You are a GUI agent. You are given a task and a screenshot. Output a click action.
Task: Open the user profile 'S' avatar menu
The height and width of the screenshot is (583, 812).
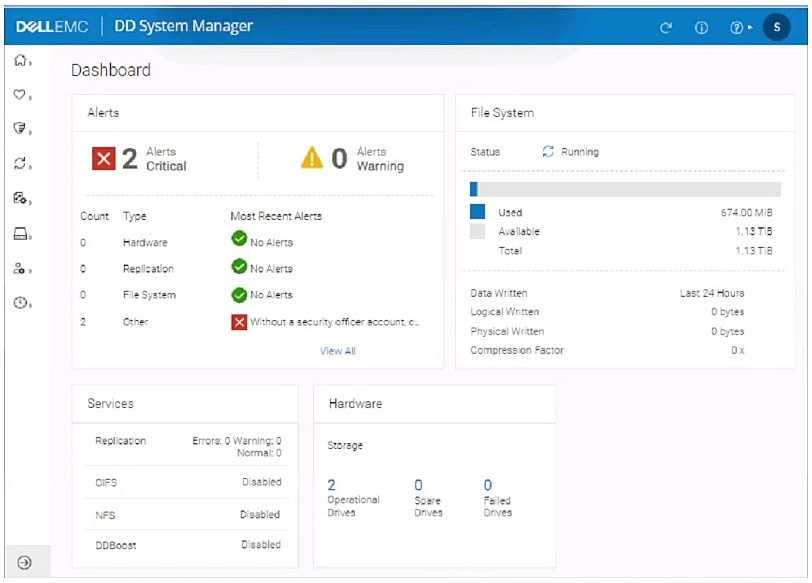[x=776, y=27]
